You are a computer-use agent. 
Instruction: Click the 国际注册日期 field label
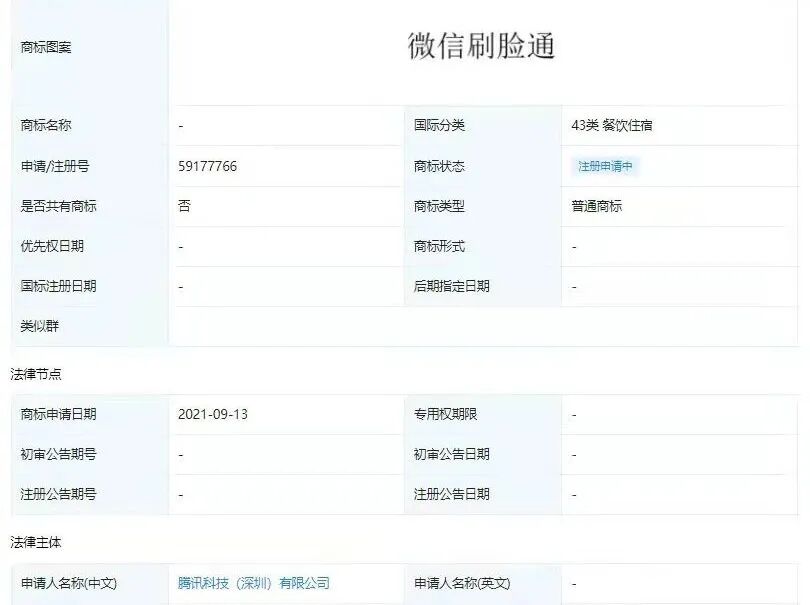click(58, 286)
